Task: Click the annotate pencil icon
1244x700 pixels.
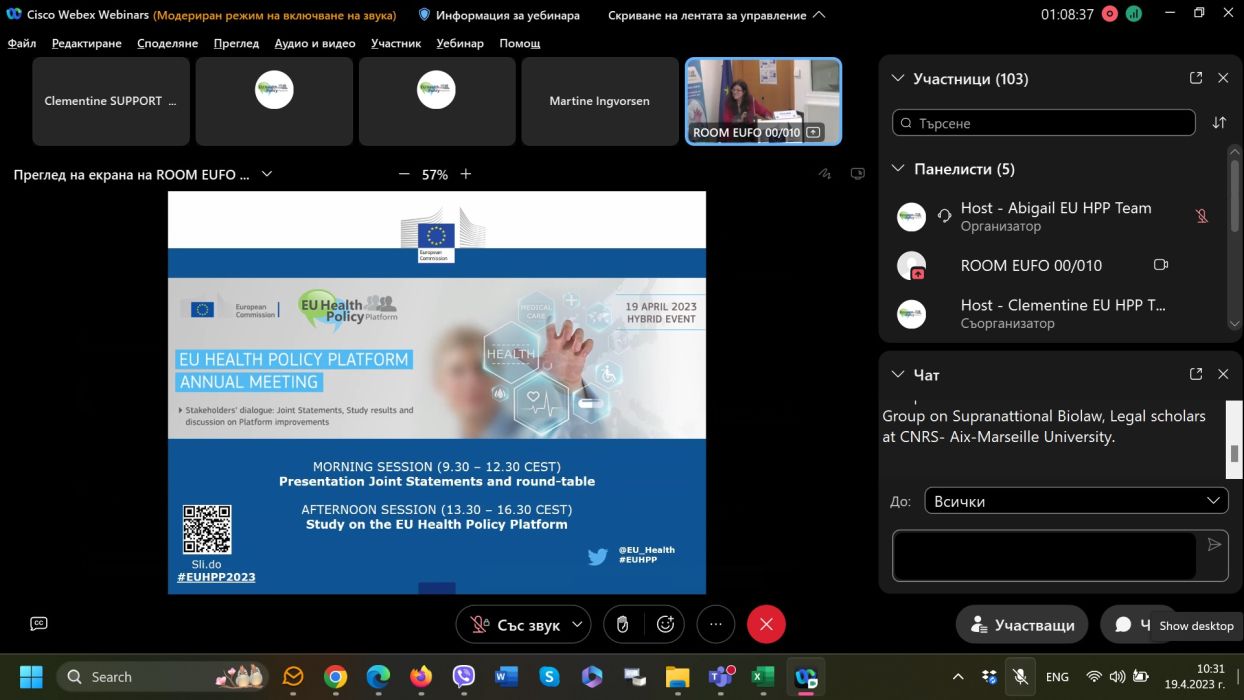Action: (825, 174)
